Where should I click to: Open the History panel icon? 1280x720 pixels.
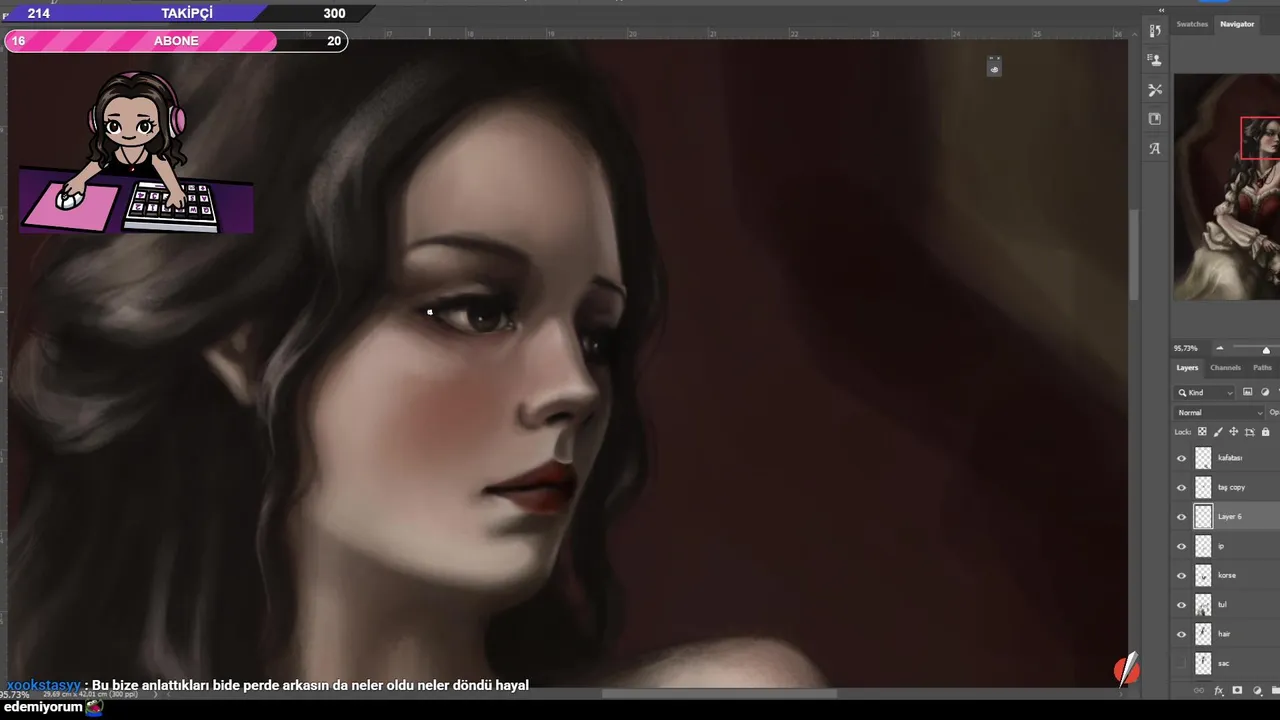pos(1155,31)
